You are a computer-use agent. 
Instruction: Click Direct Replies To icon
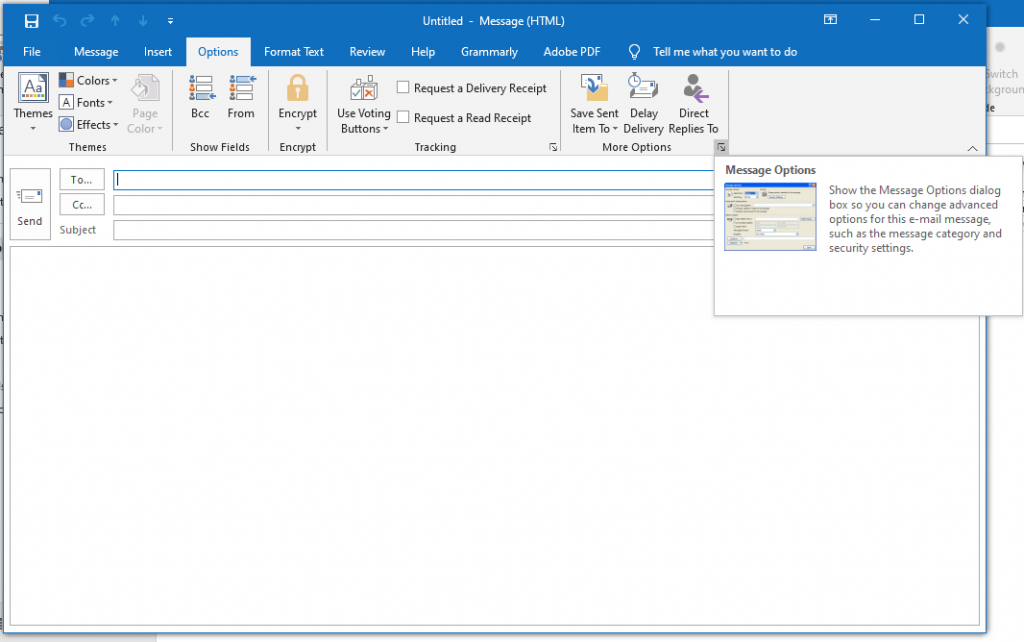[694, 88]
